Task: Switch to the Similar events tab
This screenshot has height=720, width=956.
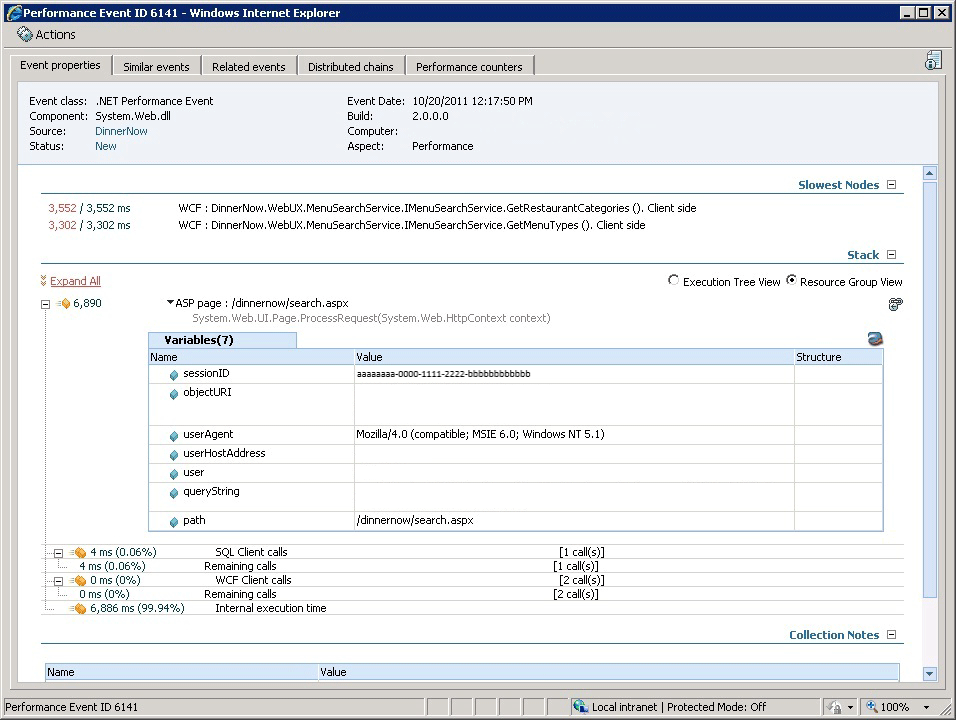Action: coord(156,66)
